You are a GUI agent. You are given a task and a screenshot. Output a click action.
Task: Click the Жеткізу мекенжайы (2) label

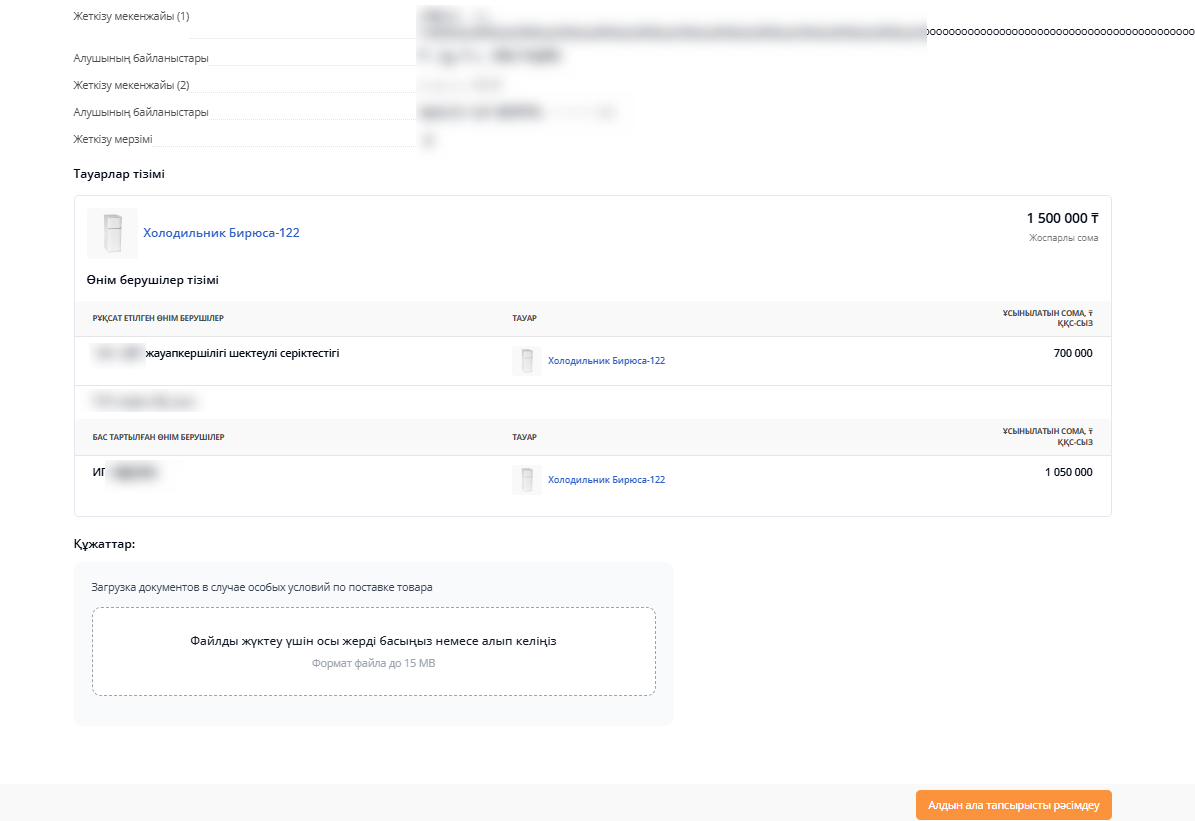click(131, 85)
